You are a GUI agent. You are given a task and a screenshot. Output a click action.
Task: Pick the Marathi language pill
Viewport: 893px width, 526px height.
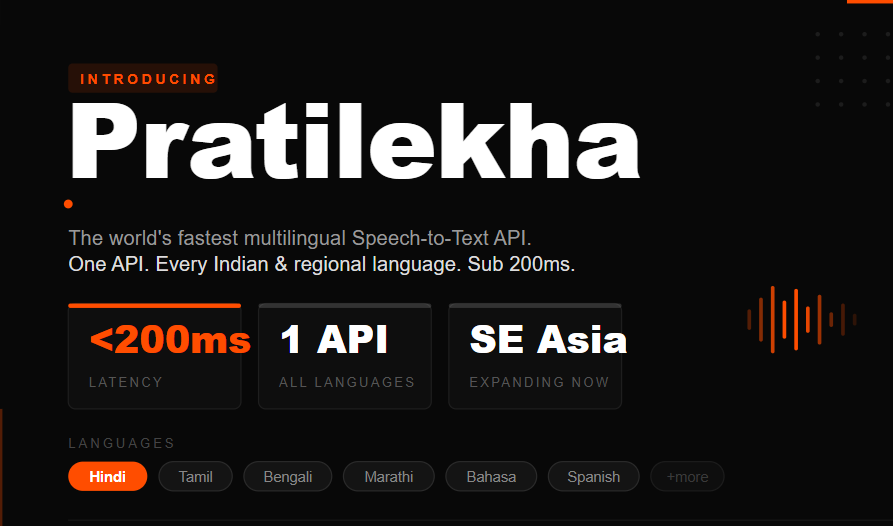389,476
